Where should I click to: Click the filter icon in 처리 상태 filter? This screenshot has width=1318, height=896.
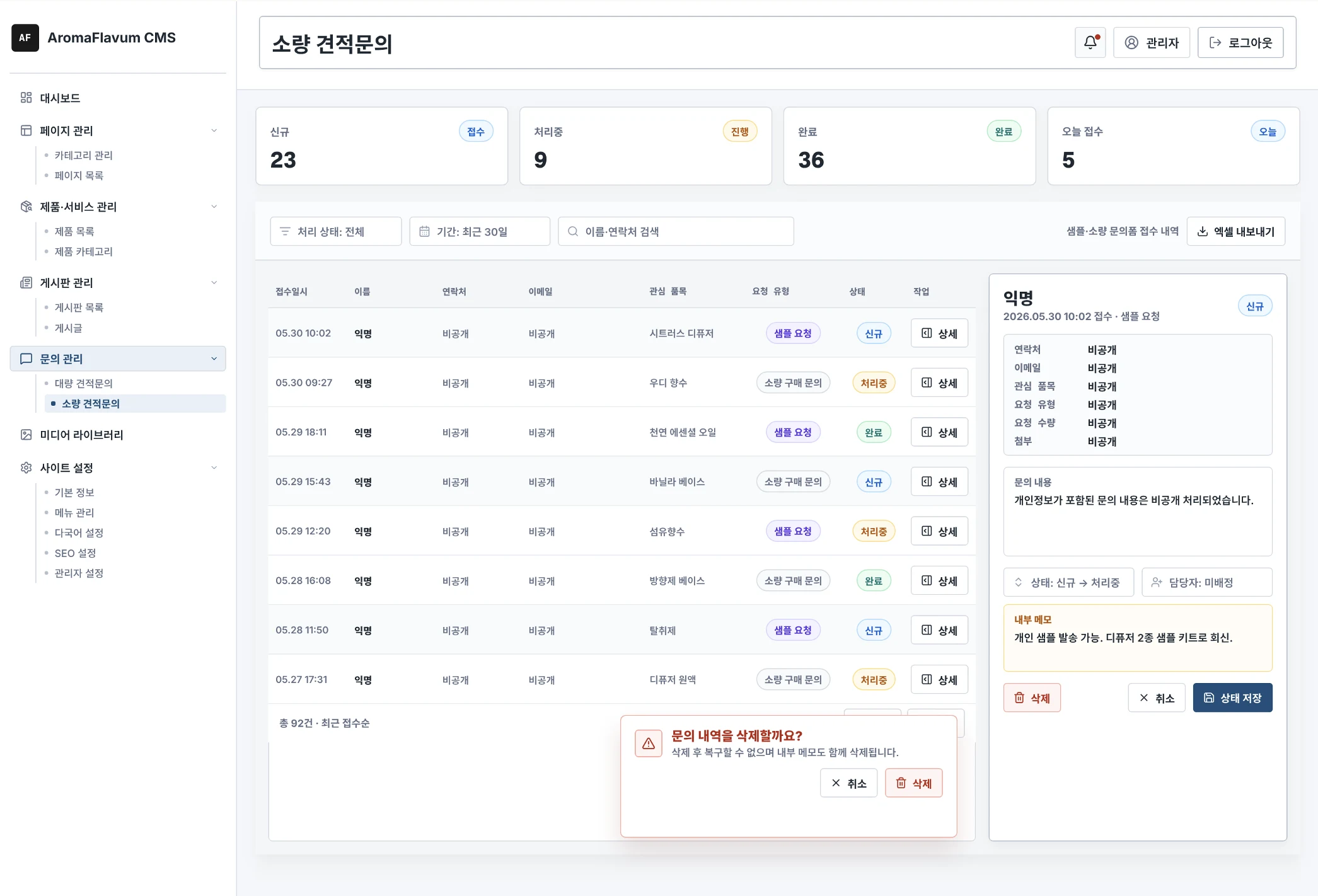pos(285,231)
